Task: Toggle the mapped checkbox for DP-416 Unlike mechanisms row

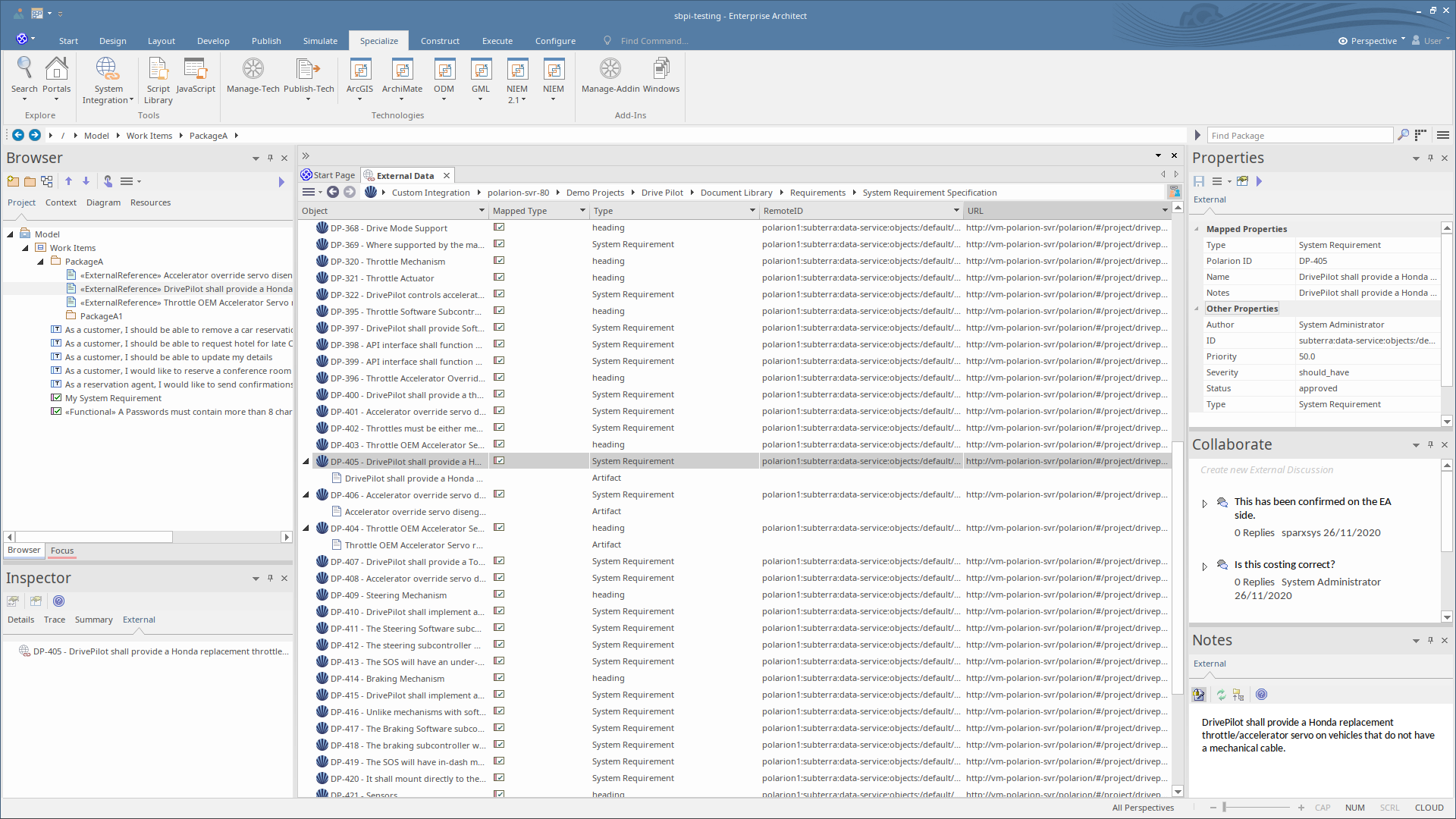Action: pos(499,711)
